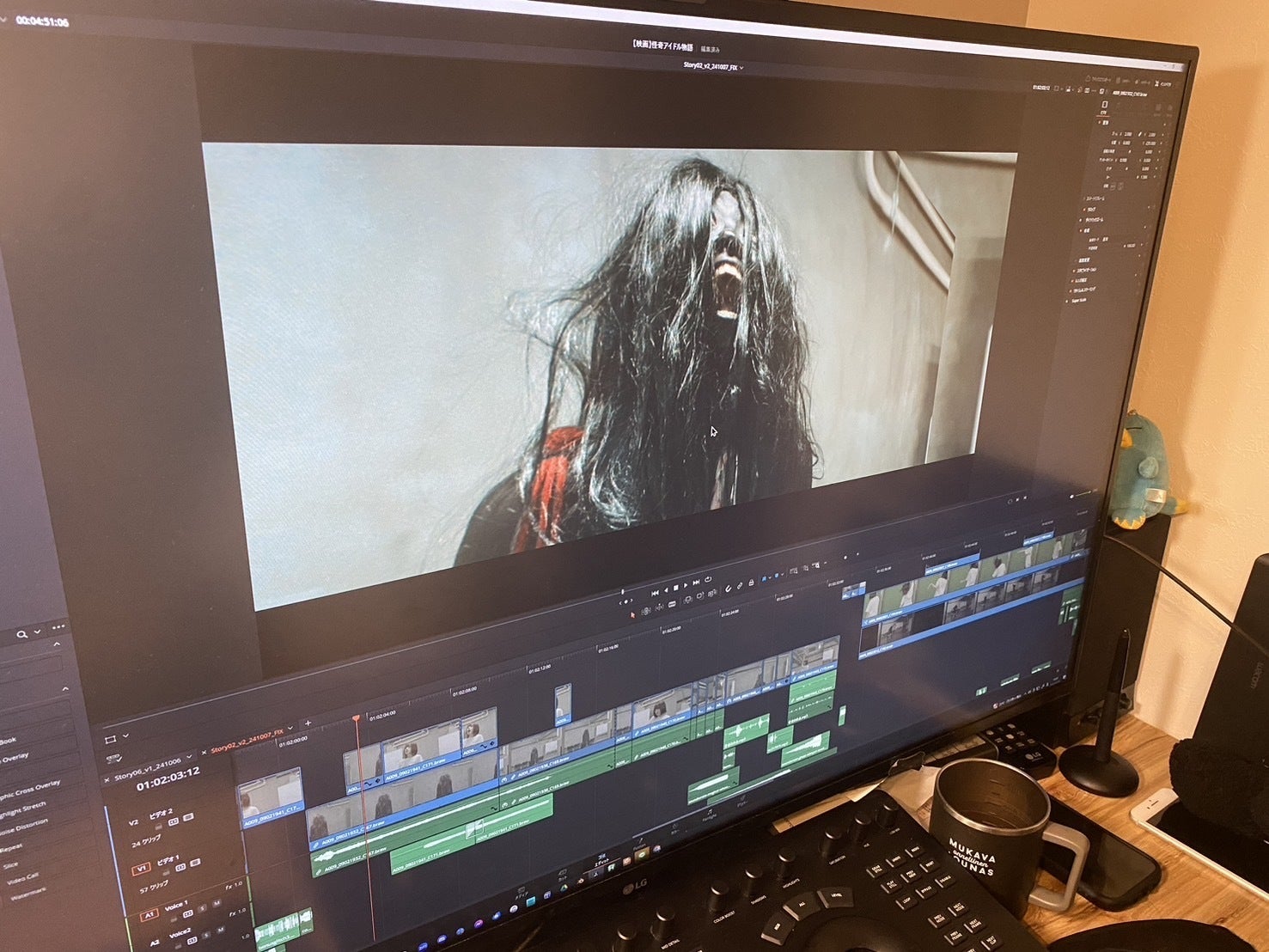Toggle the magnet Snapping icon
Screen dimensions: 1269x952
[728, 589]
